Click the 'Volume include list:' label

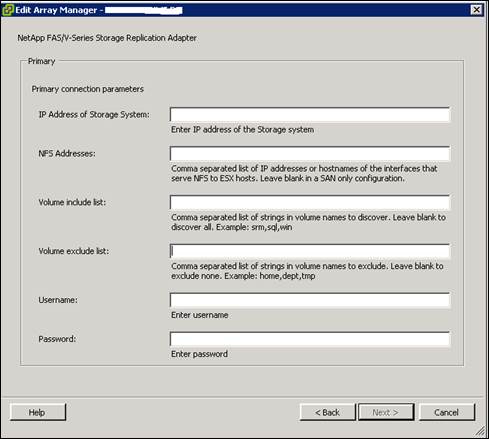[x=72, y=202]
